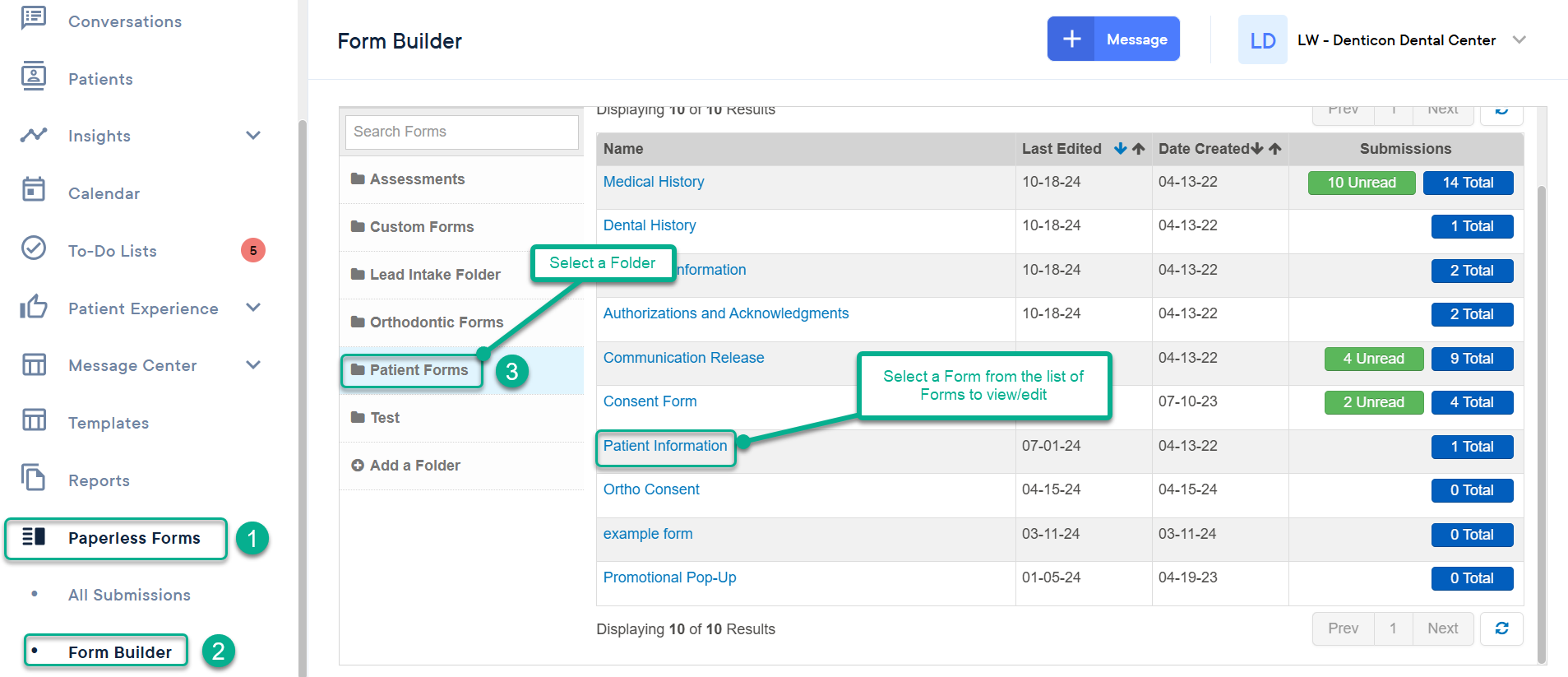
Task: Open the example form link
Action: click(648, 534)
